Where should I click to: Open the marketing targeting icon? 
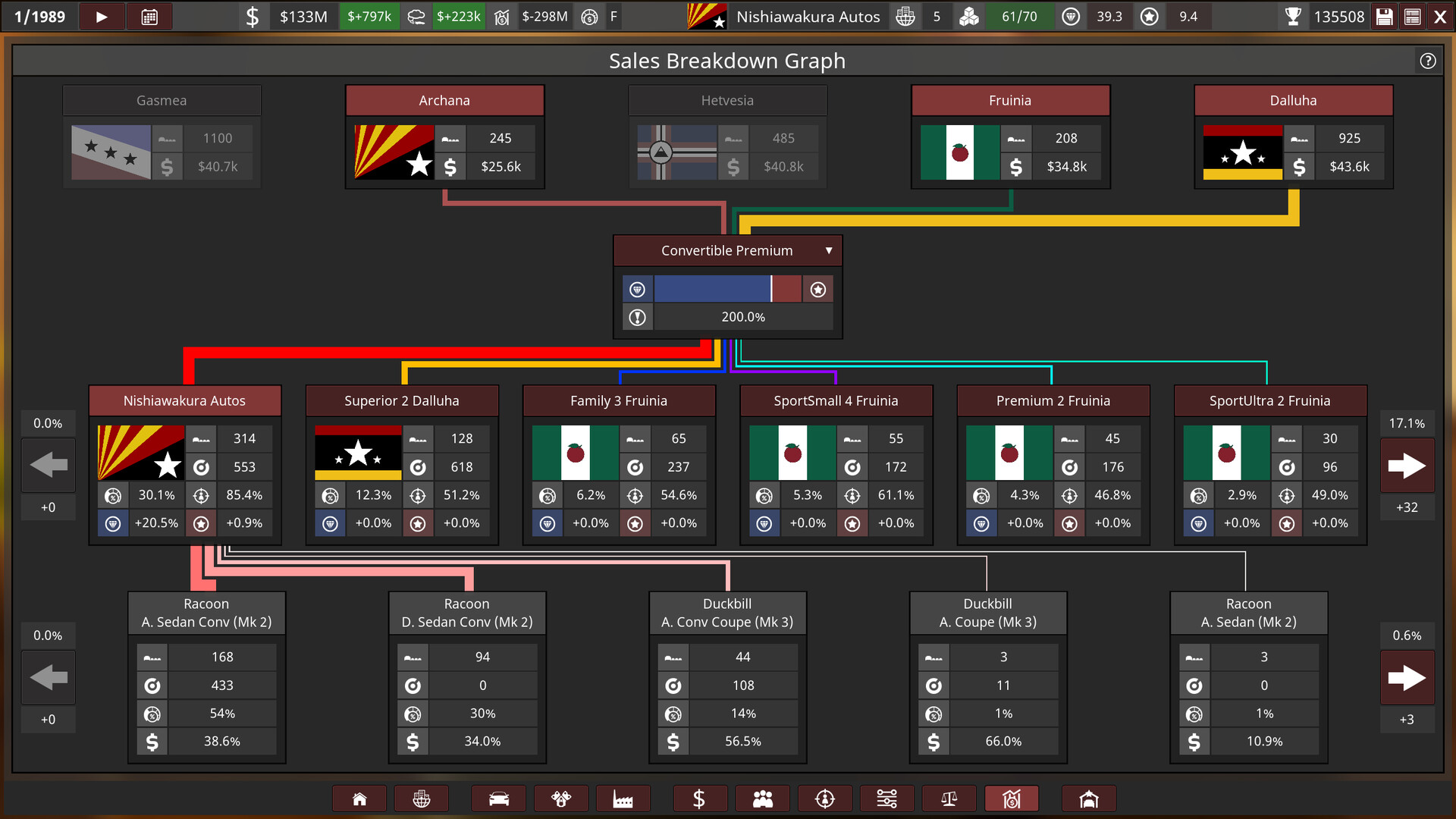click(x=824, y=798)
